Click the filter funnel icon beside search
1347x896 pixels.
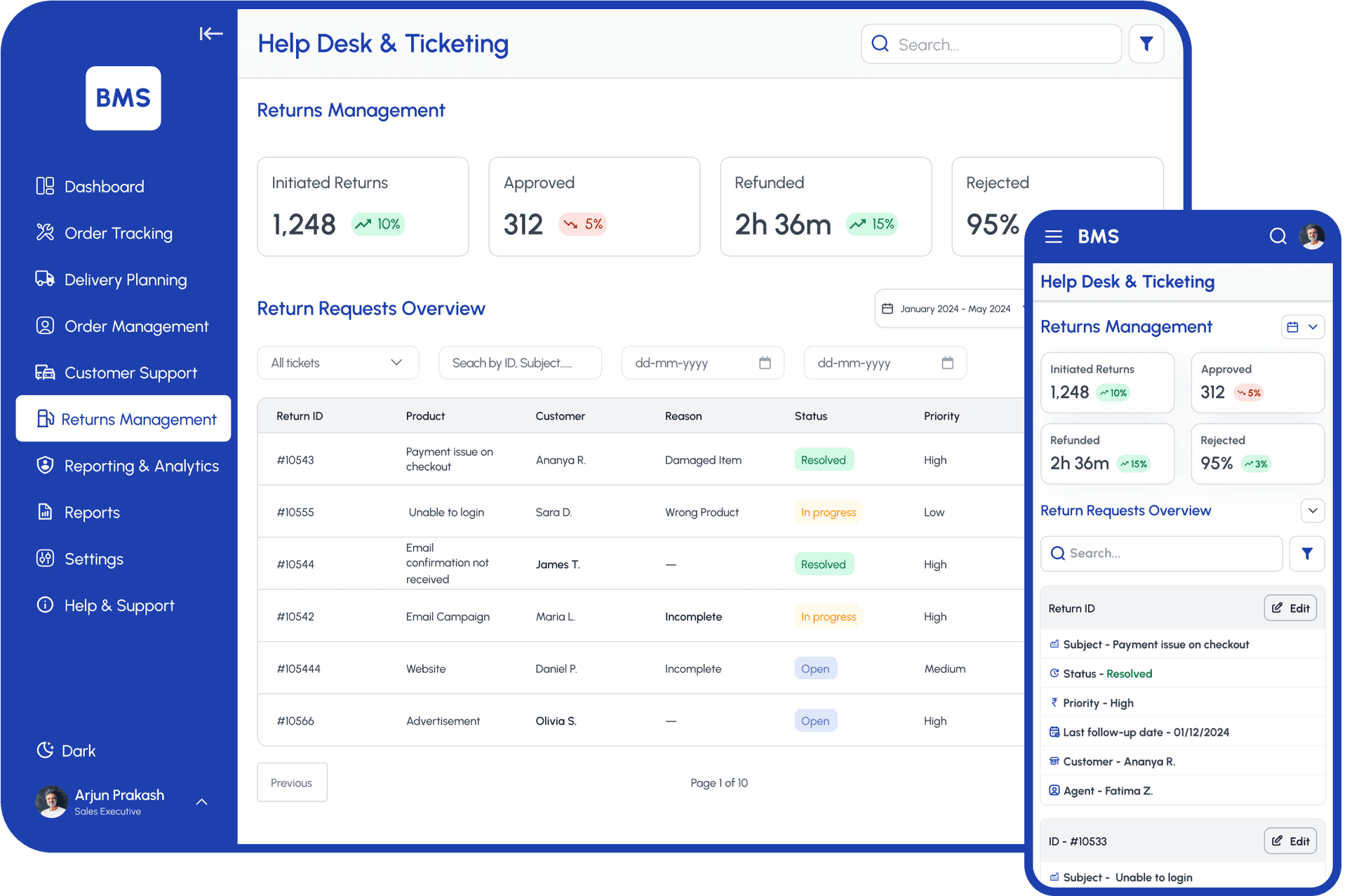pyautogui.click(x=1146, y=44)
